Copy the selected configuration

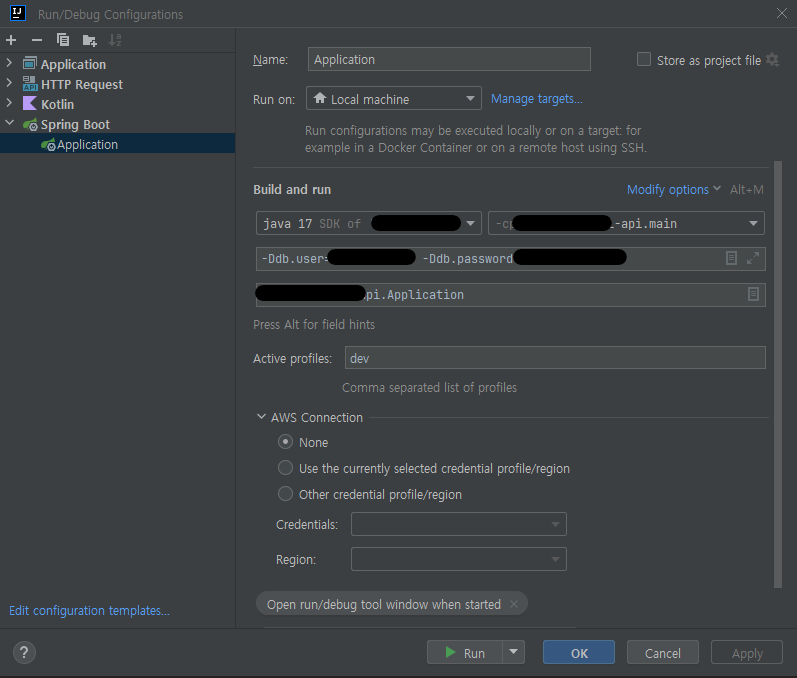[63, 40]
